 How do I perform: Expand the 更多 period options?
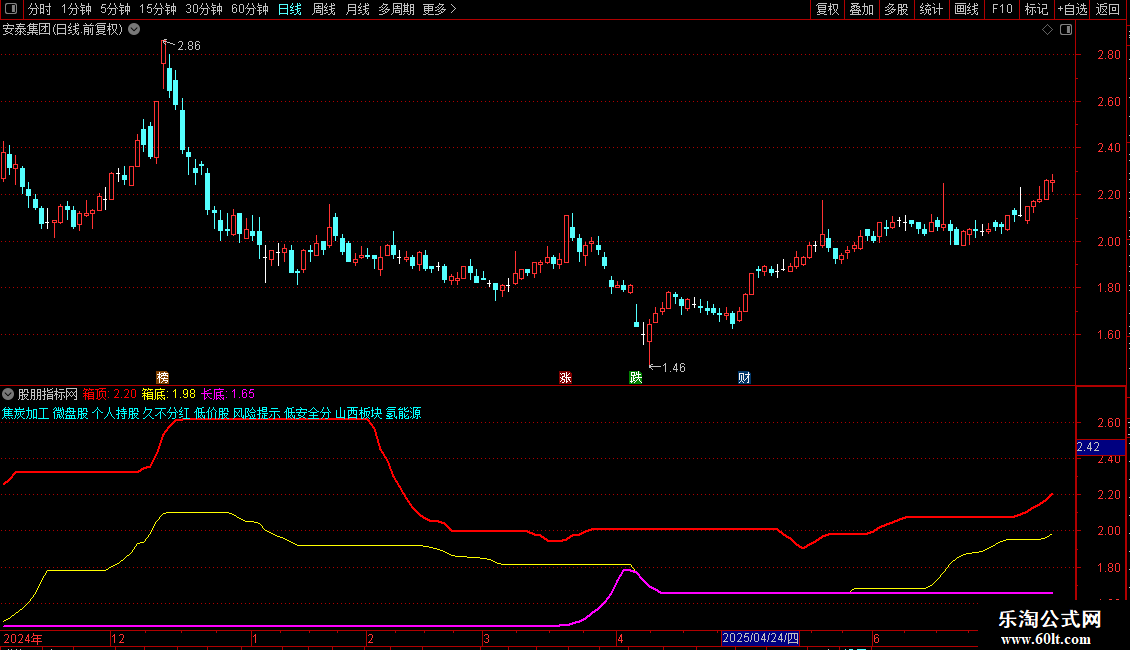[x=439, y=9]
